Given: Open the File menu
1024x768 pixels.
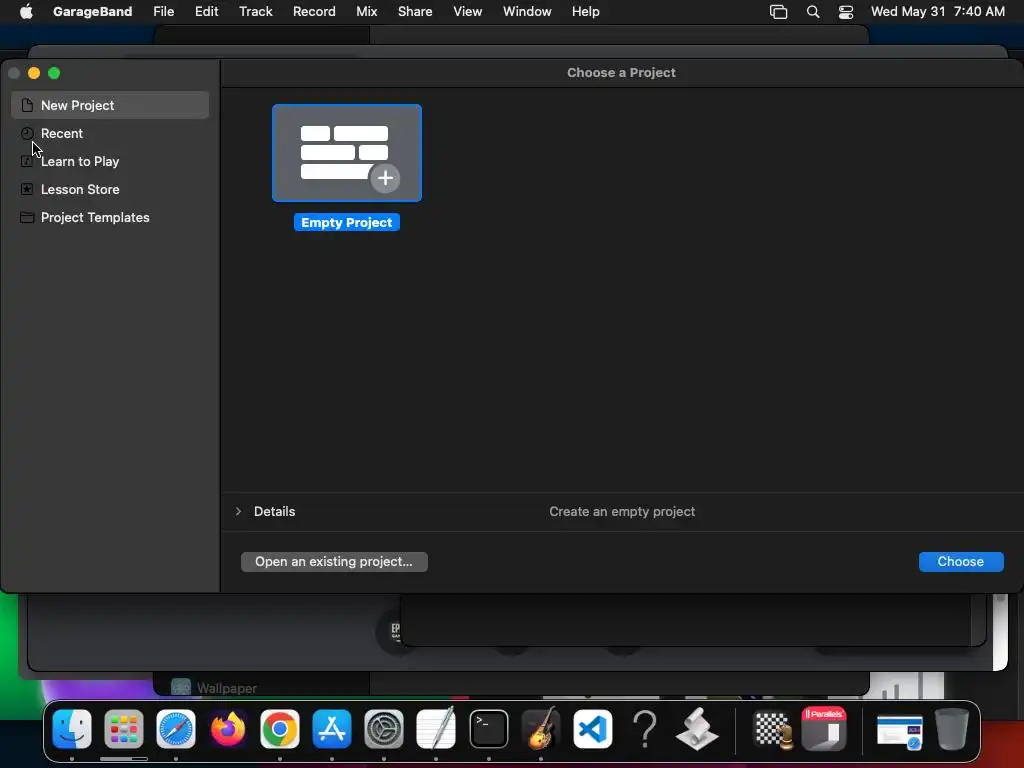Looking at the screenshot, I should [163, 11].
